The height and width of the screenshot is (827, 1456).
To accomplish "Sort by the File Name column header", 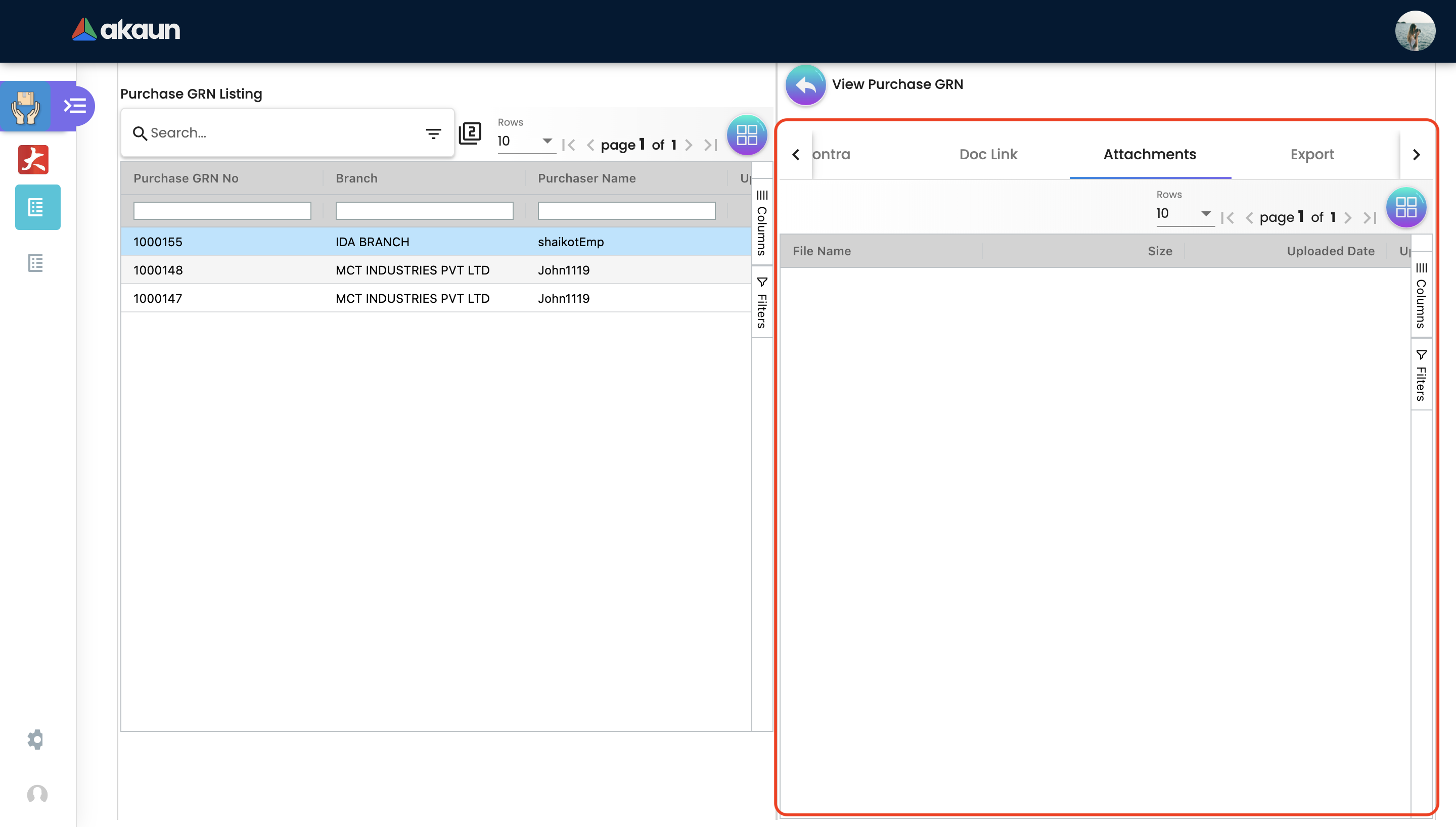I will pyautogui.click(x=822, y=251).
